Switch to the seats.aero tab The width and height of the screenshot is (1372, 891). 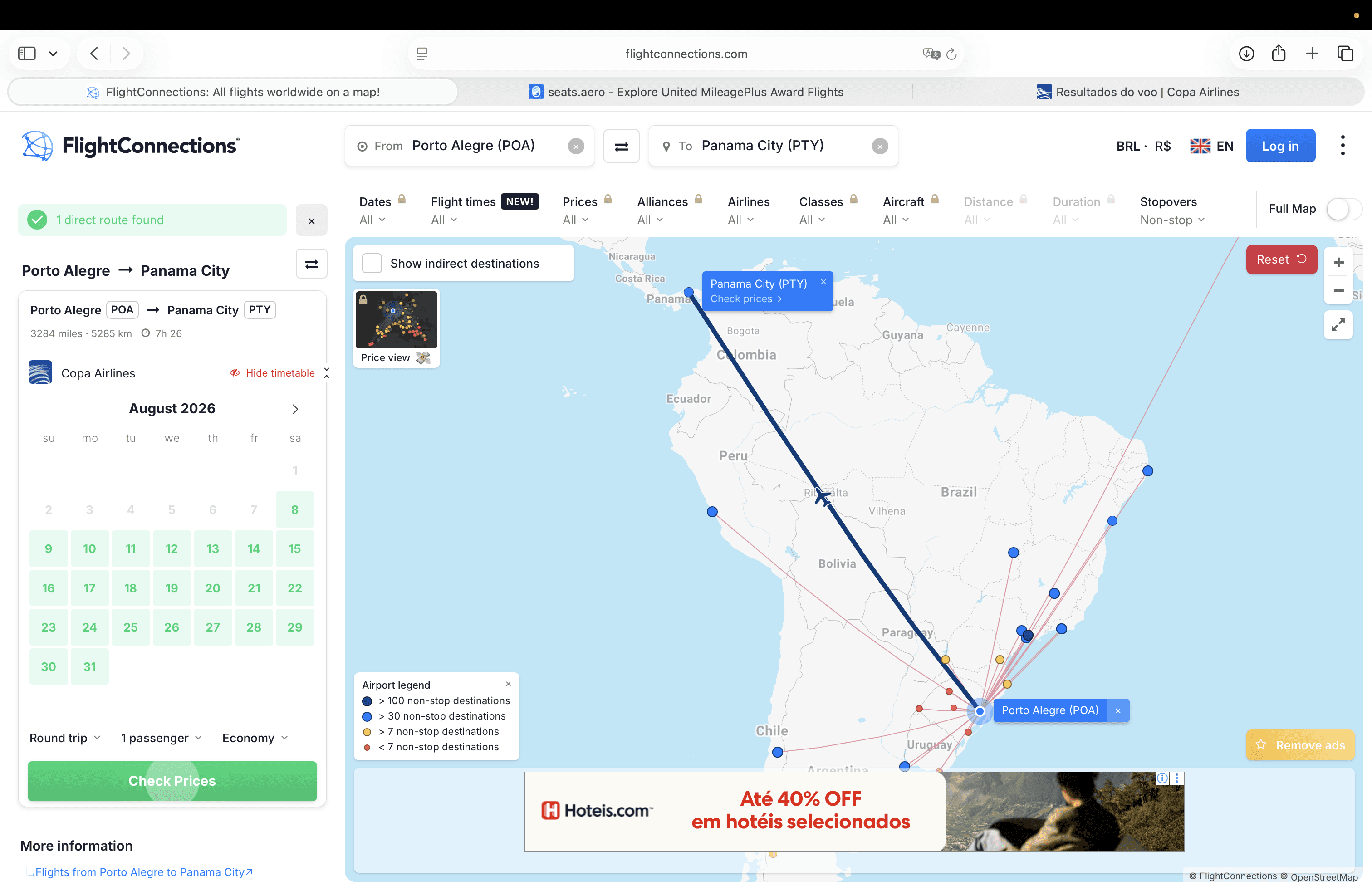pos(686,92)
